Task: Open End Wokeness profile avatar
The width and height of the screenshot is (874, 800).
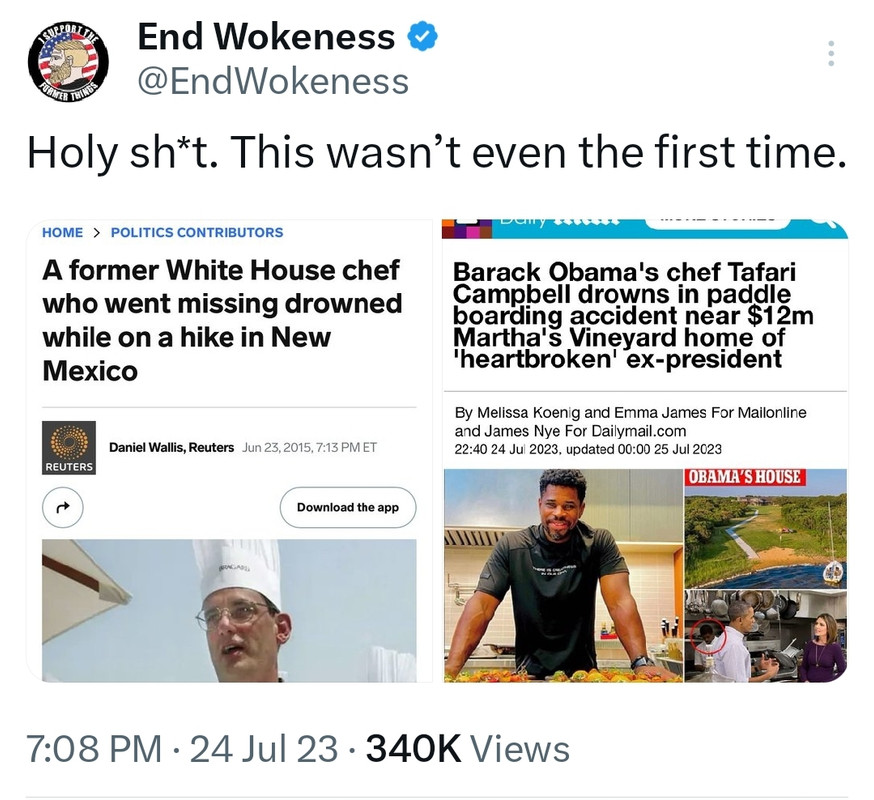Action: pos(68,62)
